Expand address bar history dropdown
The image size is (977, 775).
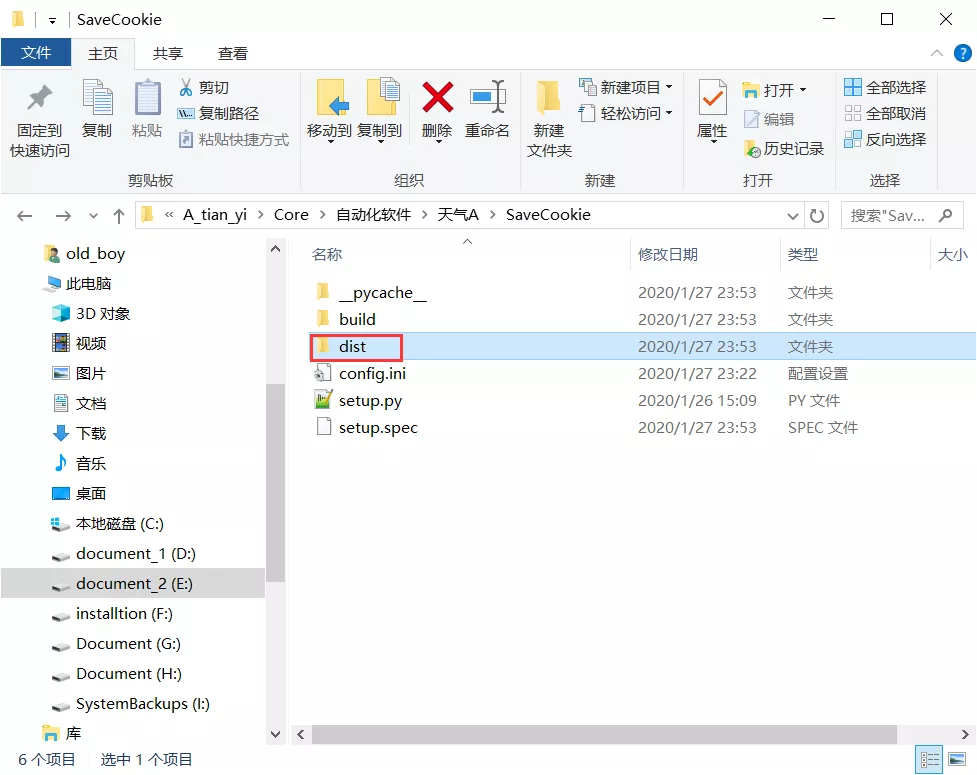[793, 216]
